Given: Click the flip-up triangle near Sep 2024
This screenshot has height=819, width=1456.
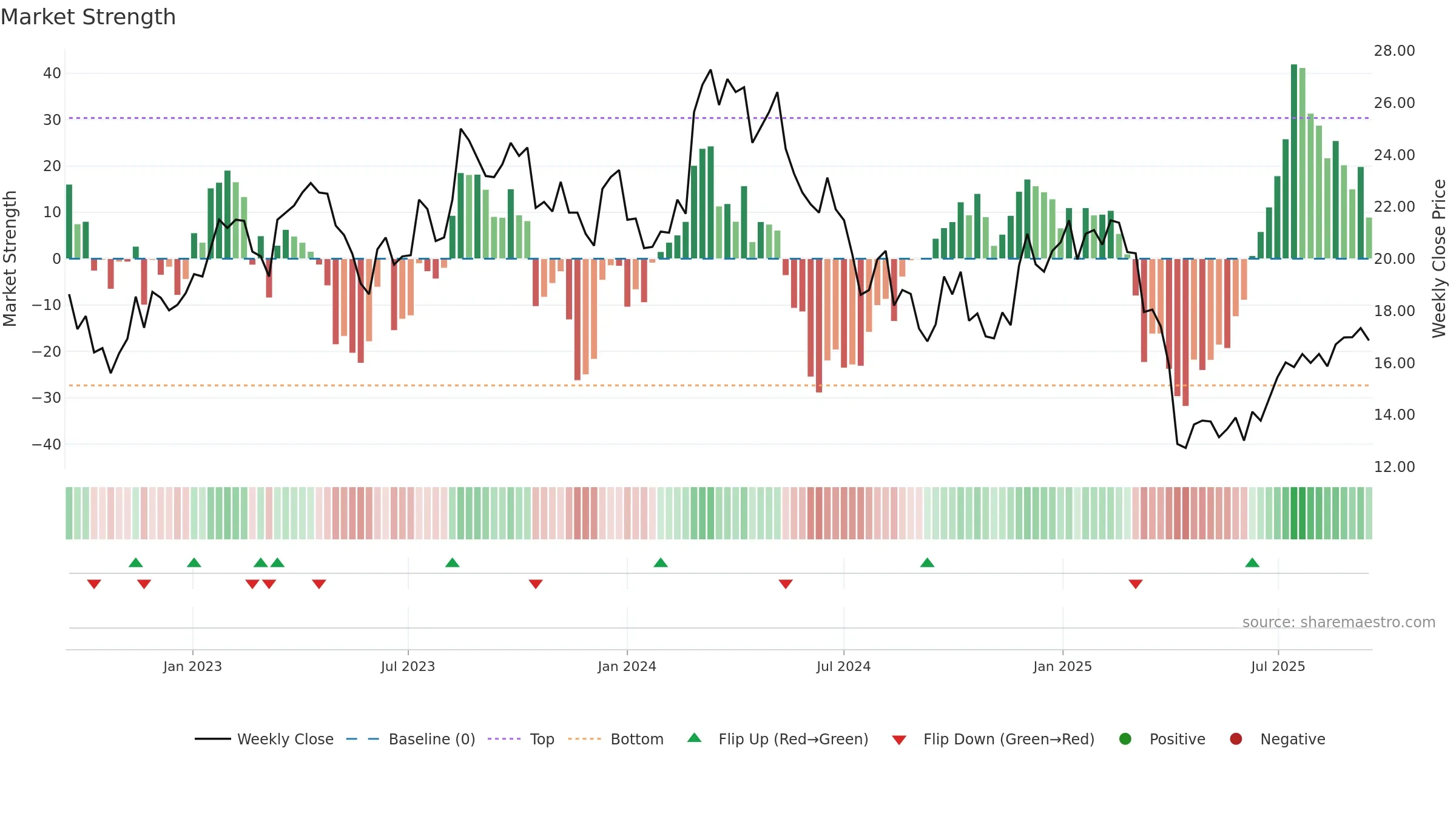Looking at the screenshot, I should (927, 562).
